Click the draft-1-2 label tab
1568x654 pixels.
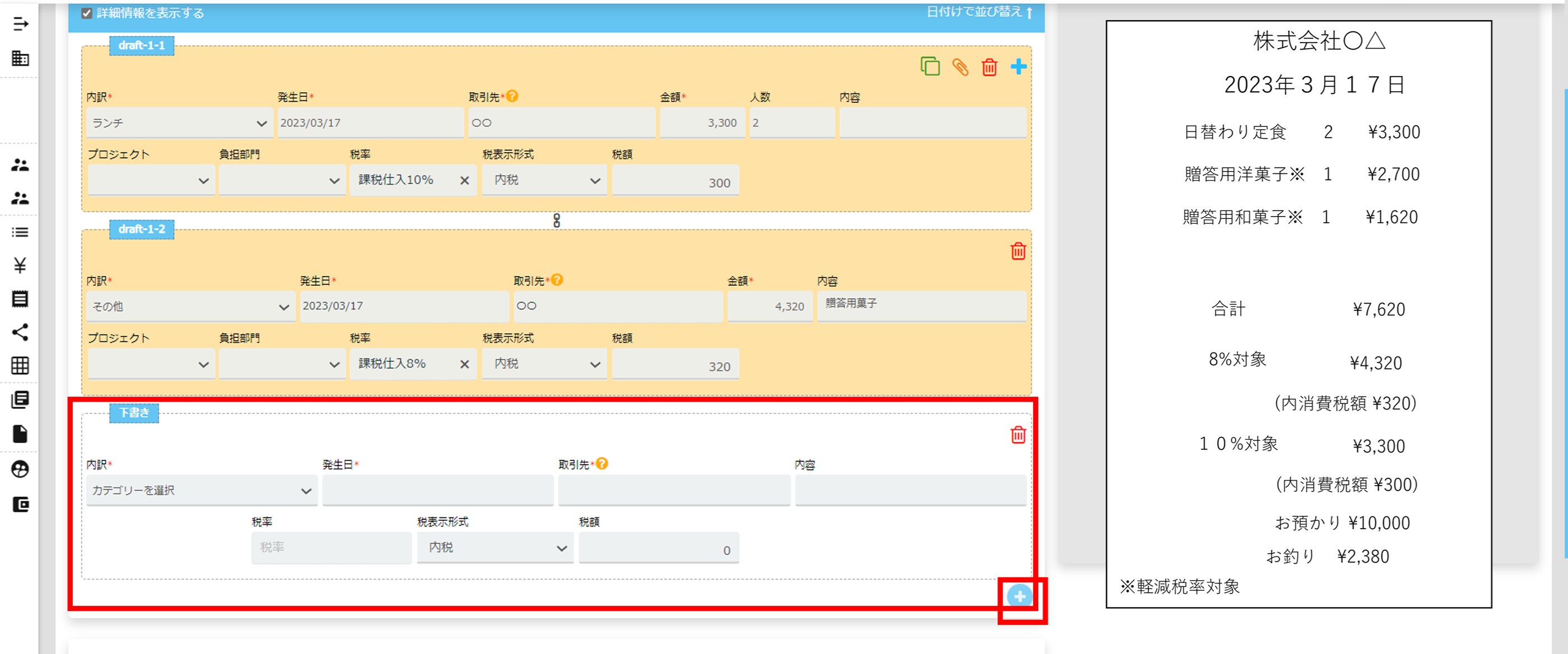[141, 229]
